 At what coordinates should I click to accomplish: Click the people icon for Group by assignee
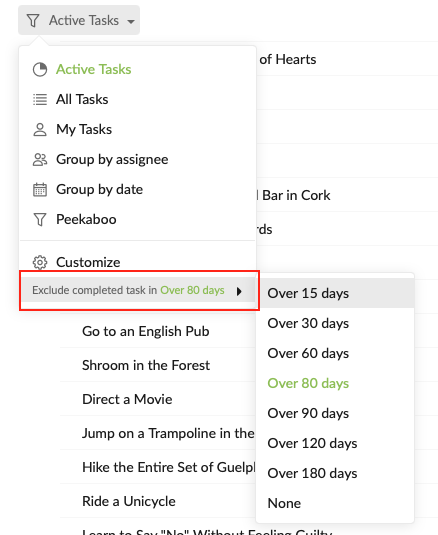(40, 159)
